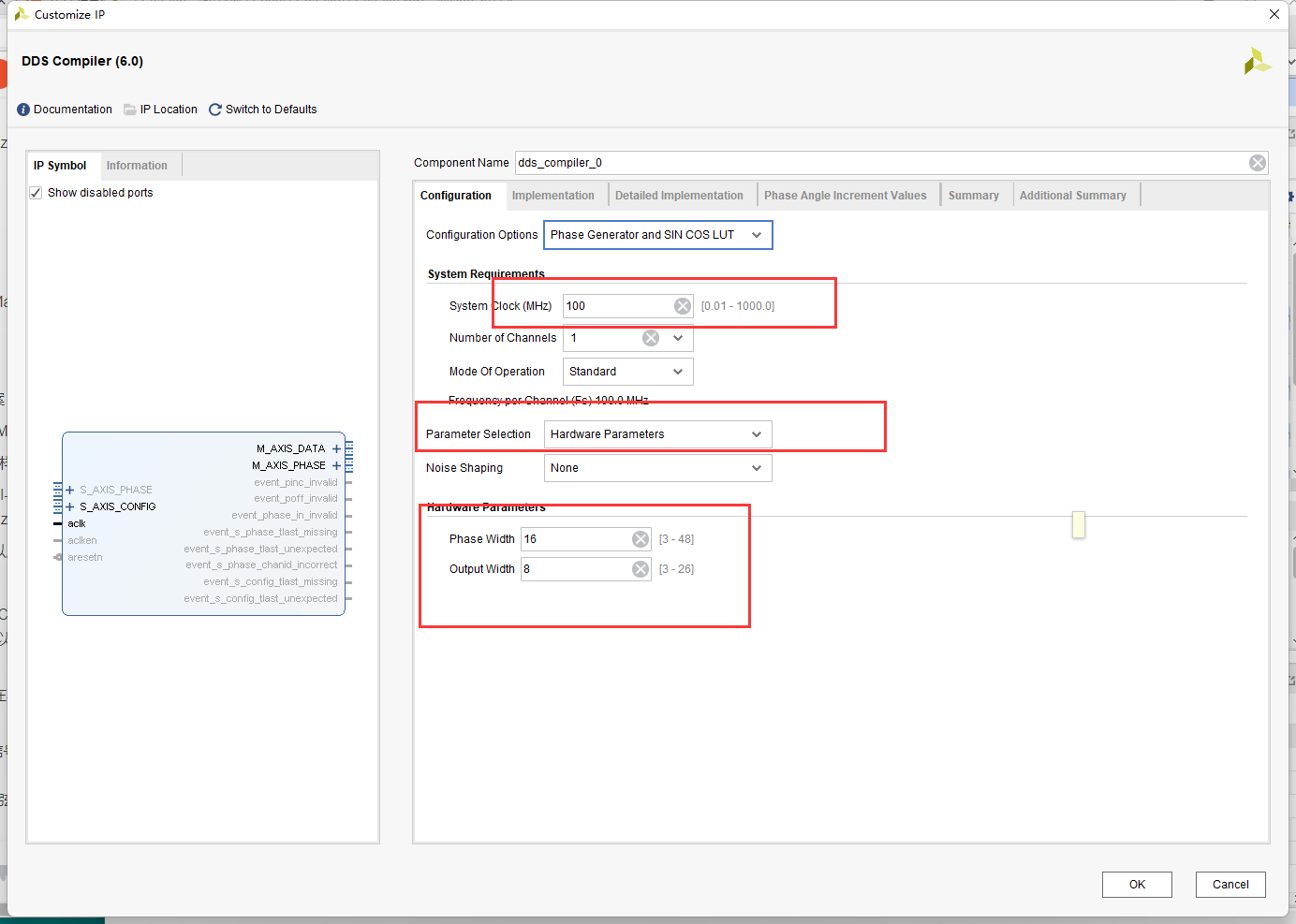This screenshot has height=924, width=1296.
Task: Clear the Number of Channels value
Action: point(651,338)
